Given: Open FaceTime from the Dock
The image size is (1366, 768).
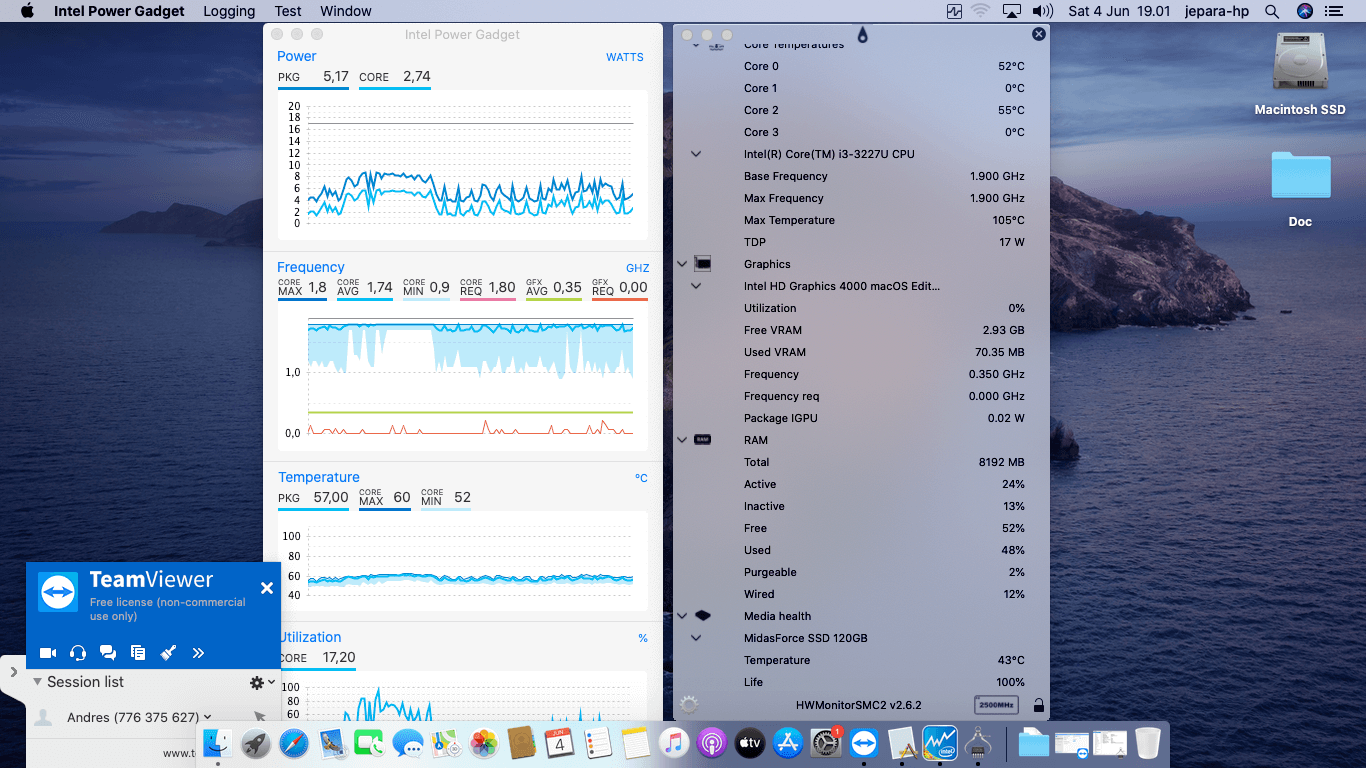Looking at the screenshot, I should (x=370, y=743).
